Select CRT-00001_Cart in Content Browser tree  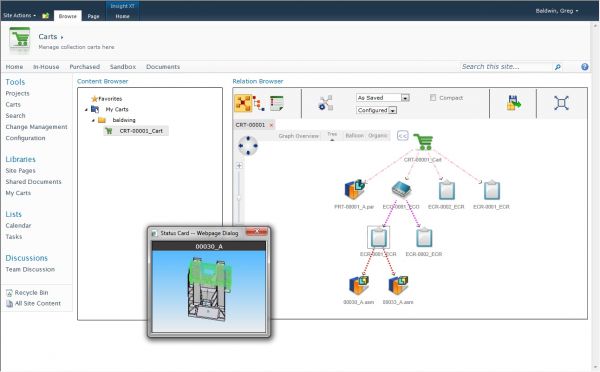click(x=136, y=131)
